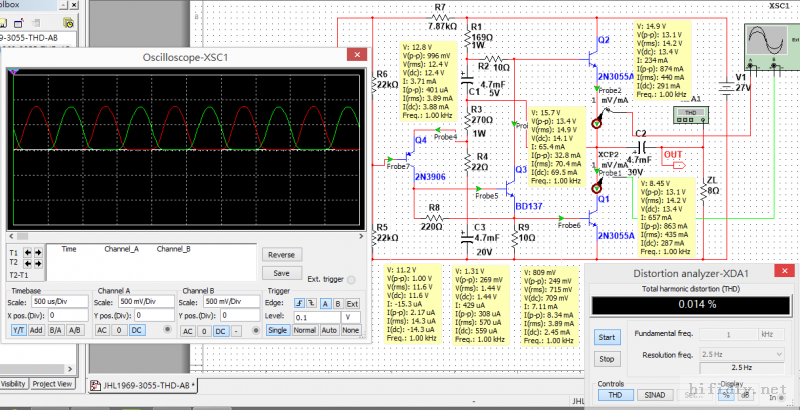The height and width of the screenshot is (410, 800).
Task: Set Channel A coupling to AC
Action: point(101,329)
